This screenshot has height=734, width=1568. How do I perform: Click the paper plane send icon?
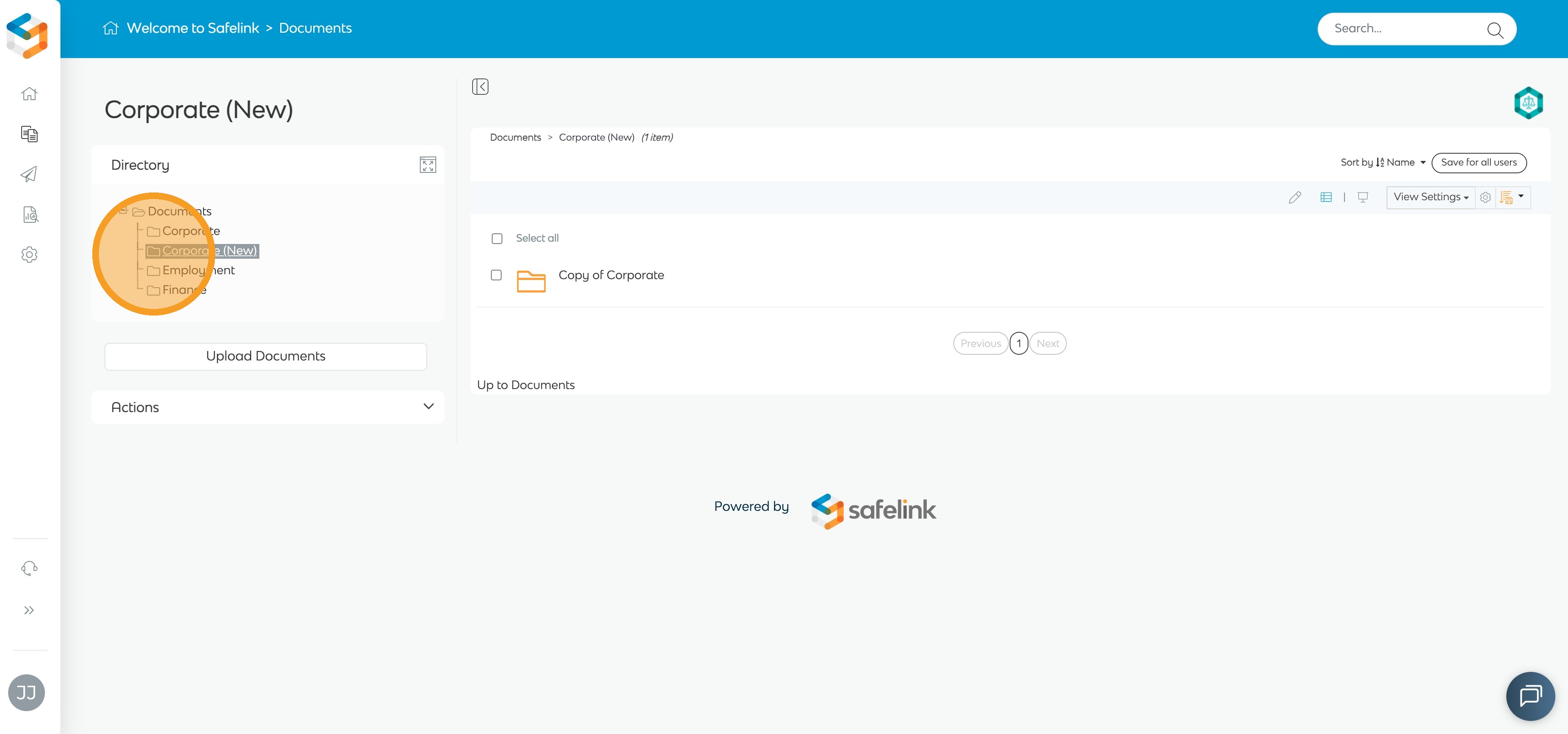click(29, 174)
